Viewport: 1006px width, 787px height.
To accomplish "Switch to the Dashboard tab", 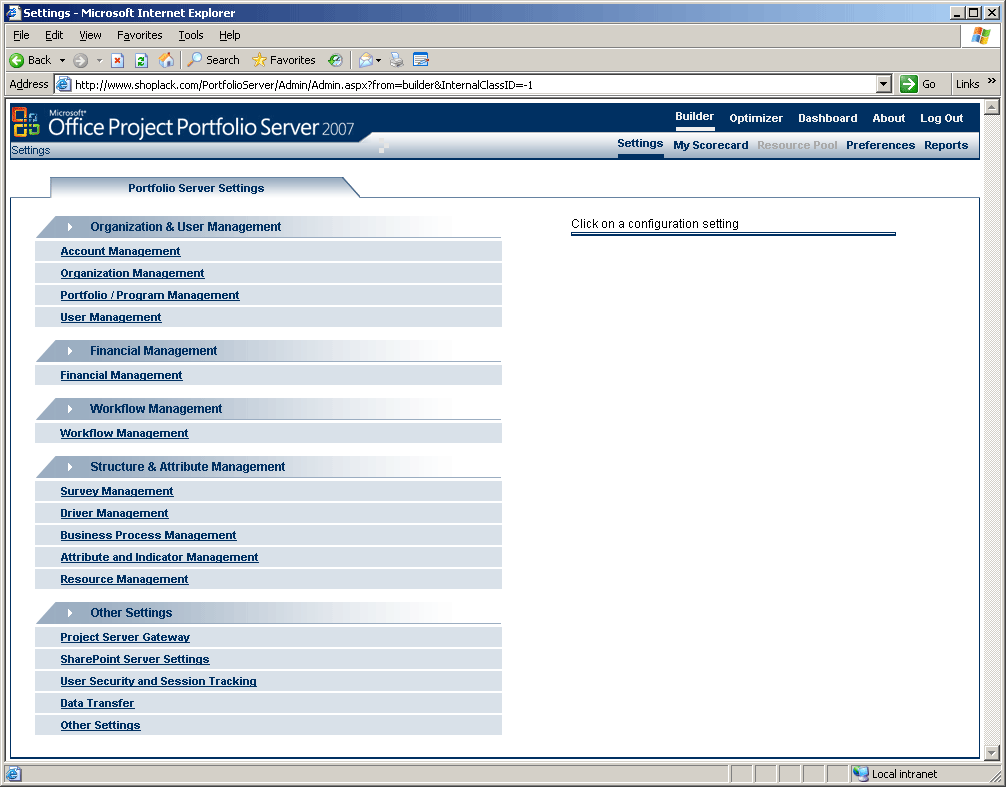I will pos(828,118).
